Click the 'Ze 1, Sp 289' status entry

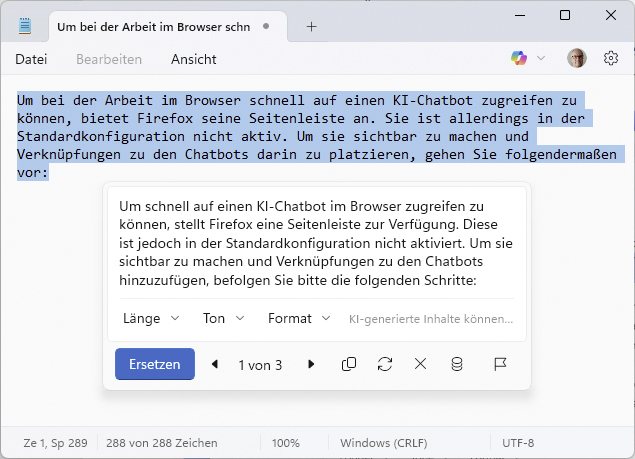pos(55,443)
